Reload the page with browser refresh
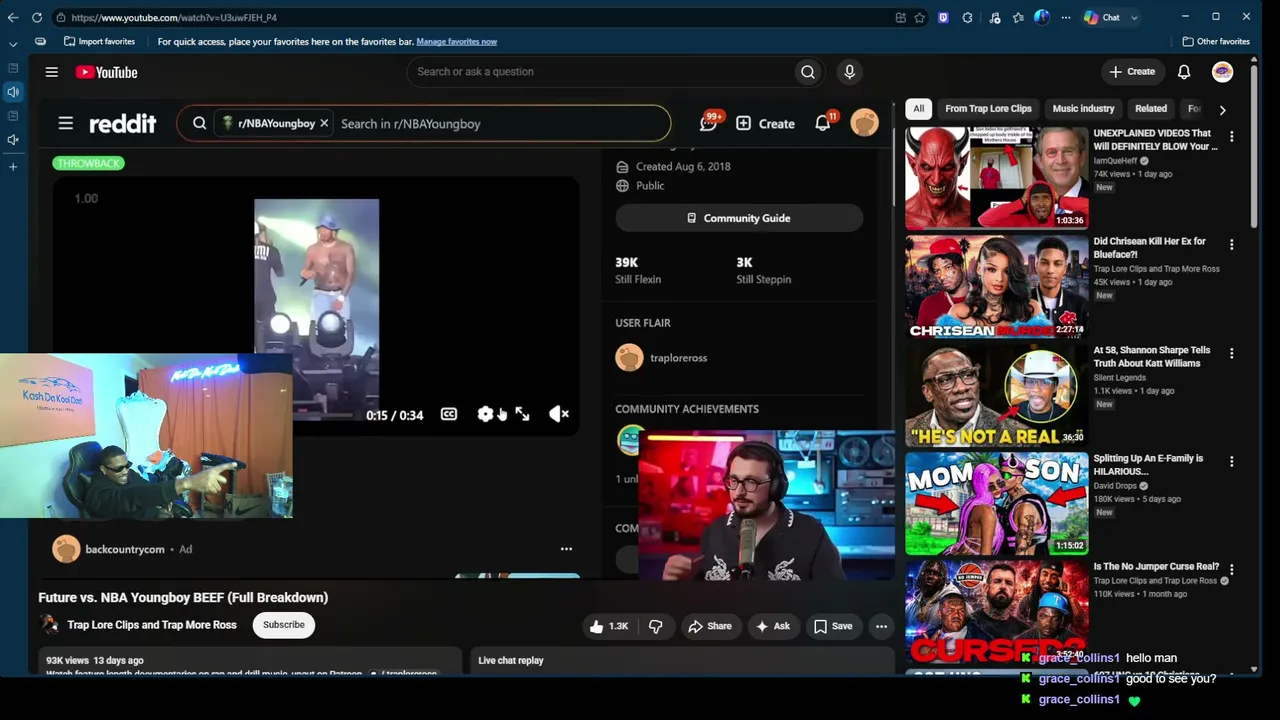 coord(37,17)
